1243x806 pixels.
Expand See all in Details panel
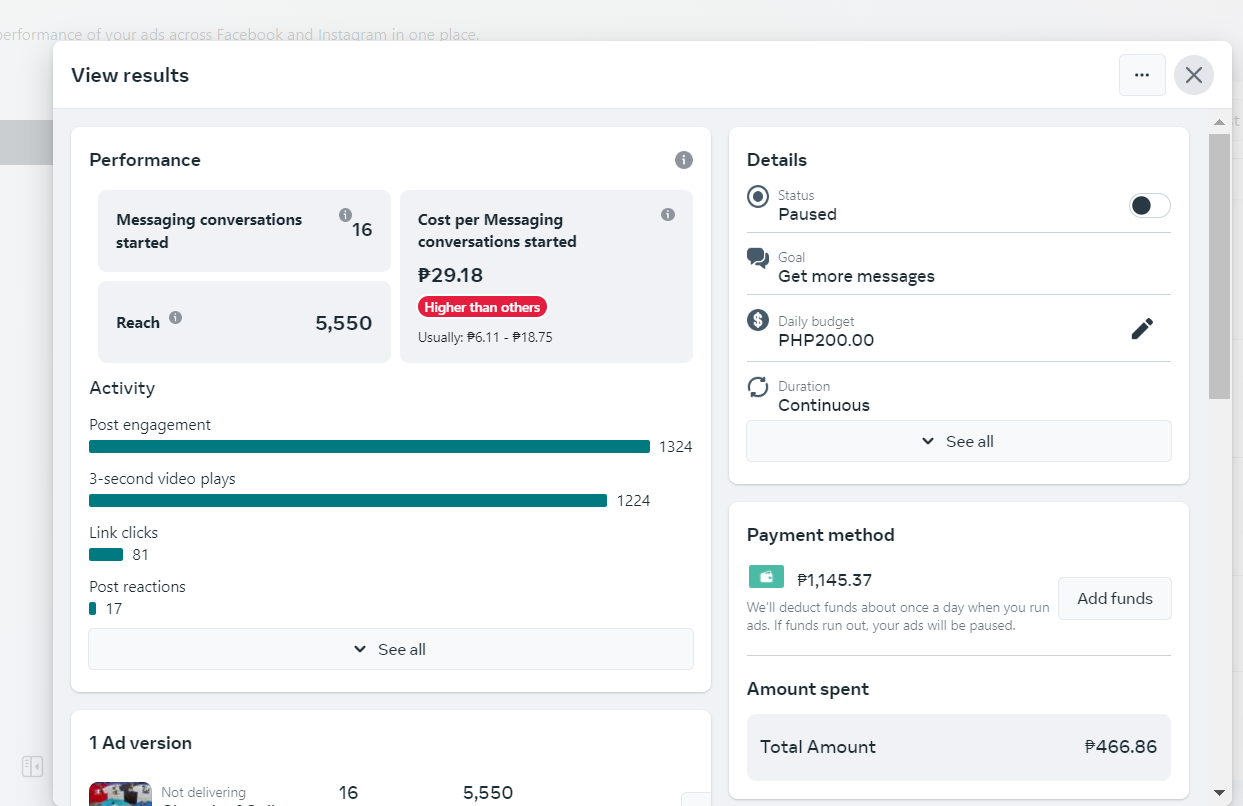tap(958, 441)
